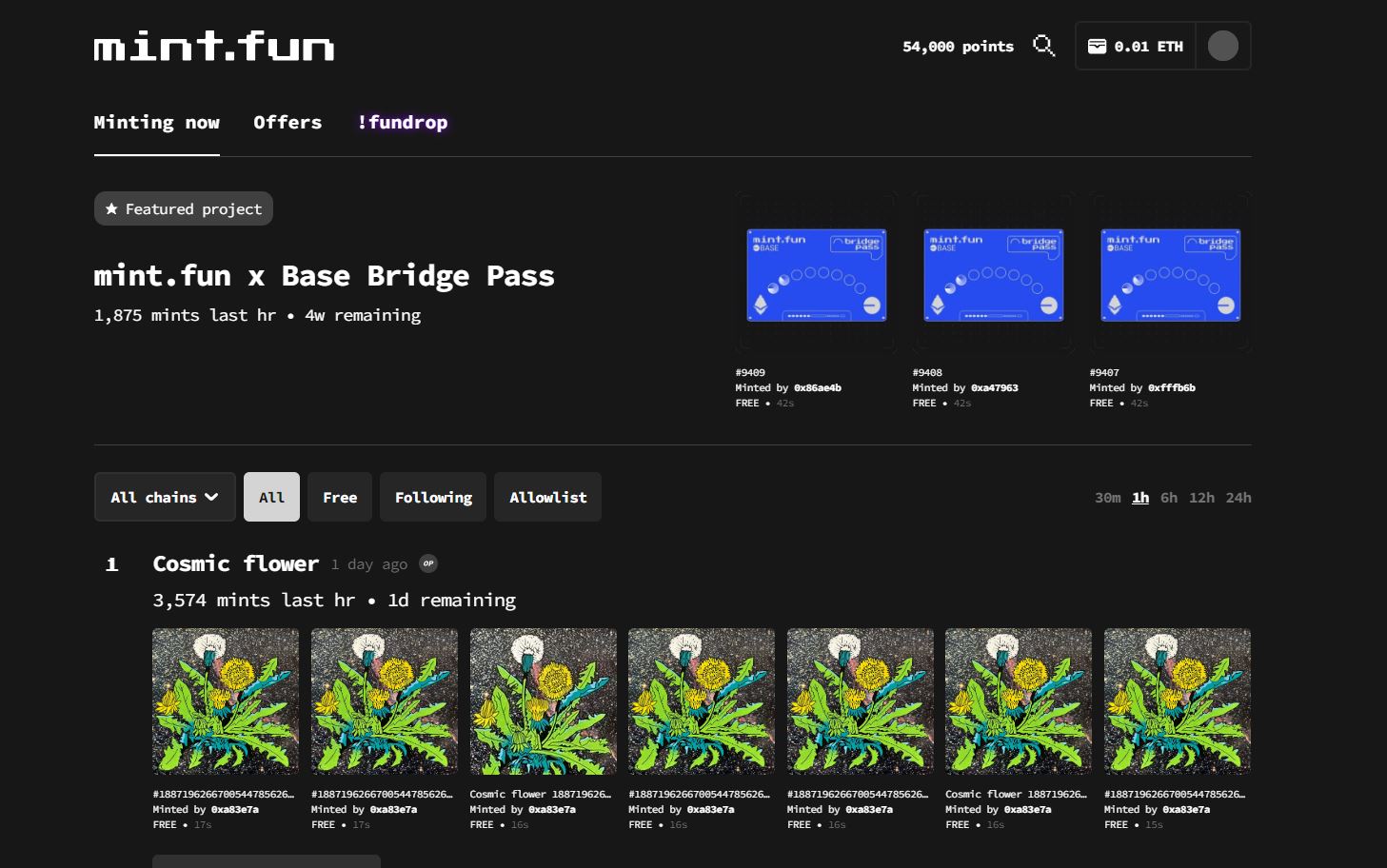Open the search magnifier icon
Viewport: 1387px width, 868px height.
point(1044,46)
